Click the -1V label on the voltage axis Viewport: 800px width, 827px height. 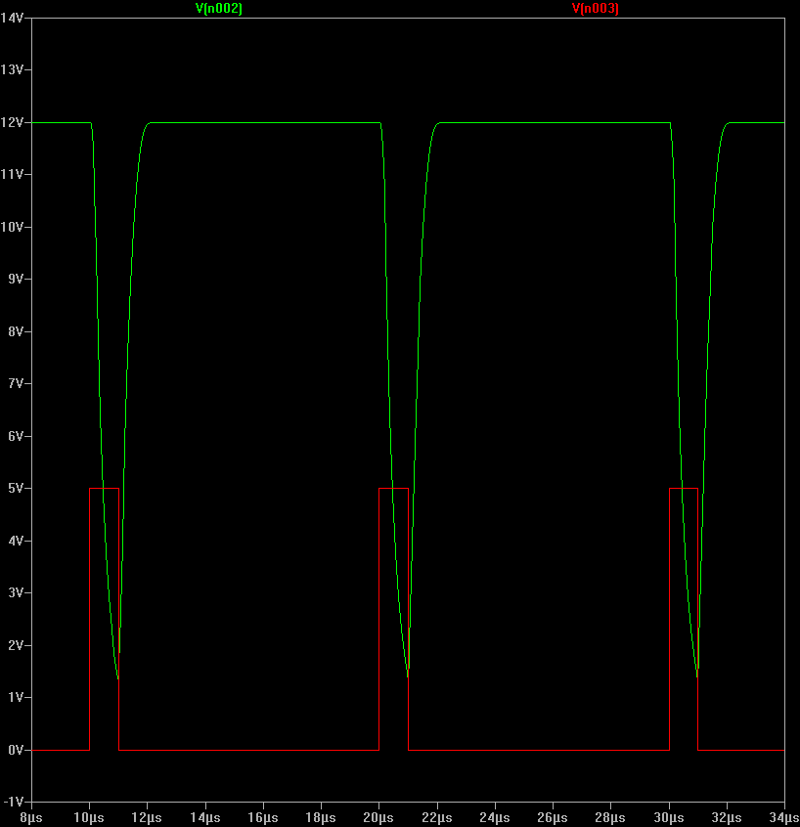pos(13,802)
